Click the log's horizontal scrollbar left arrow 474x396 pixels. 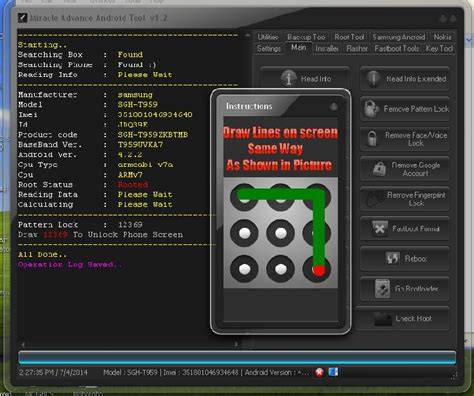coord(23,344)
